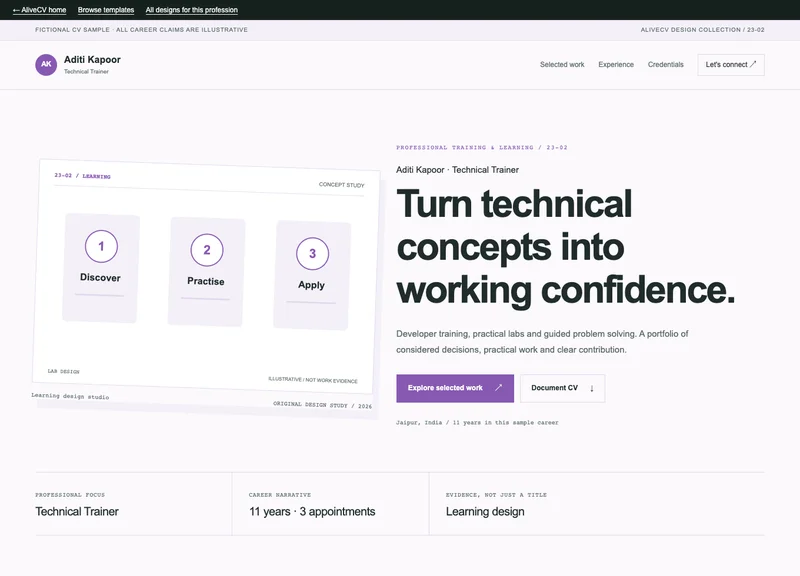Click 'AliveCV Design Collection / 23-02' text
This screenshot has height=576, width=800.
[703, 30]
